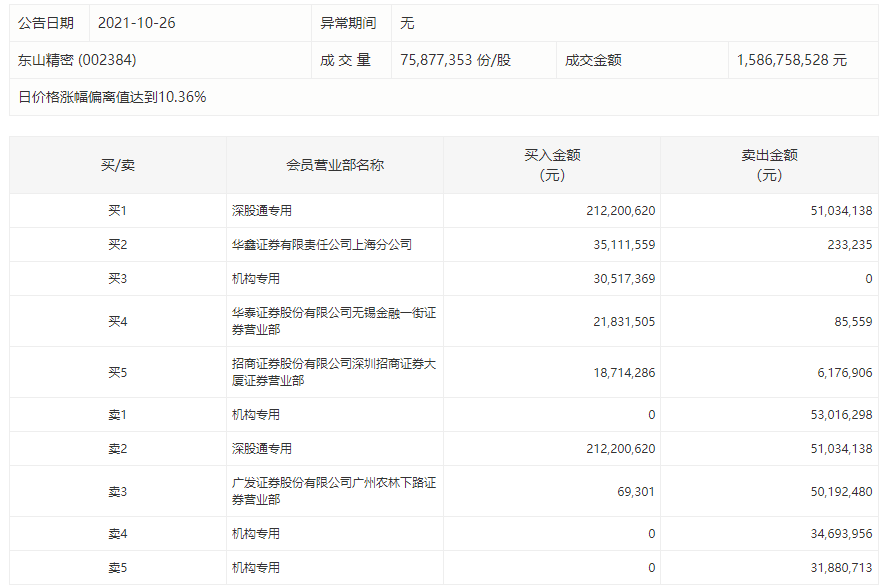Click the 卖4 row label
Image resolution: width=887 pixels, height=586 pixels.
pos(118,534)
